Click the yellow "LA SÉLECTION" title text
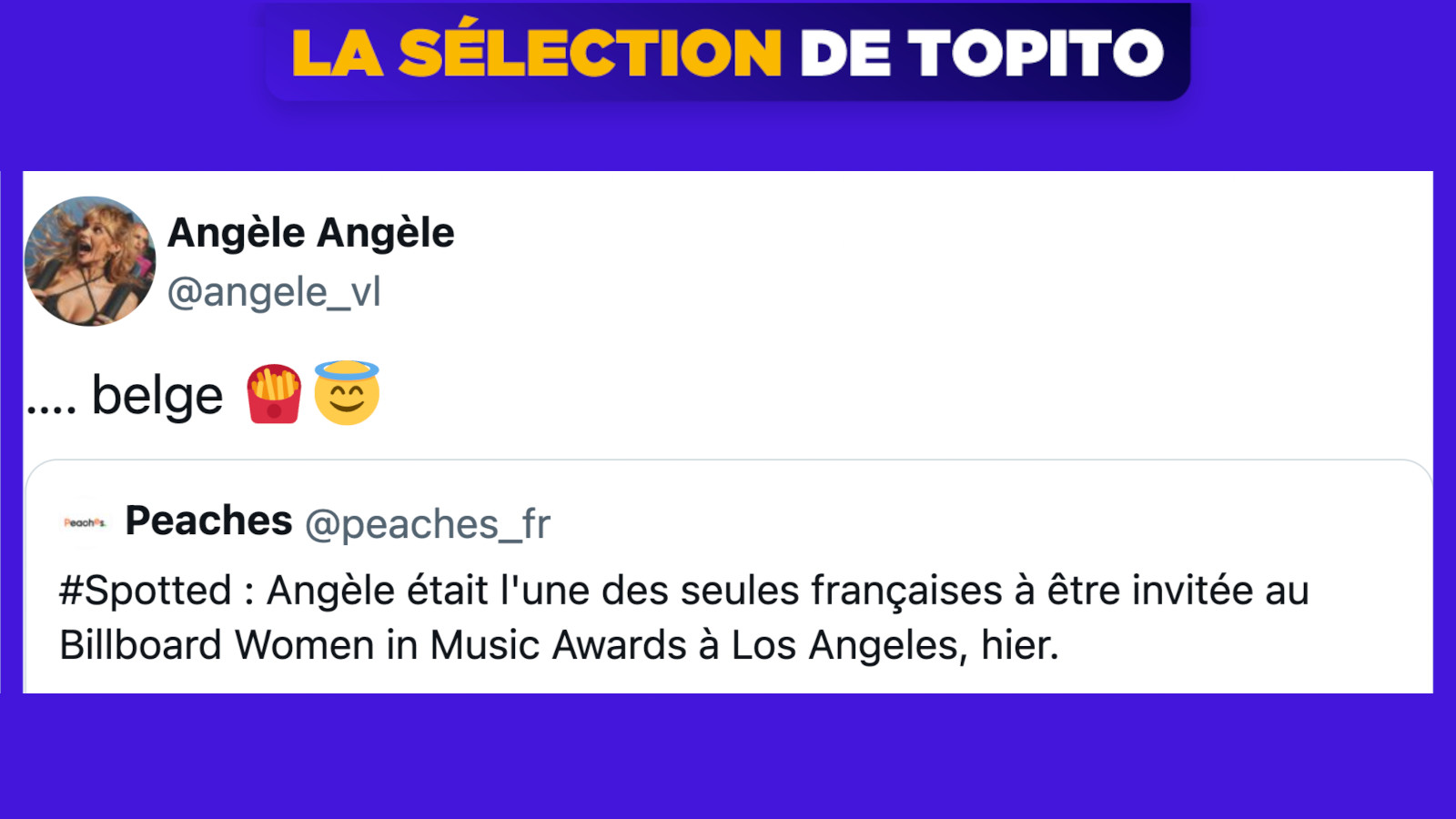Screen dimensions: 1456x819 click(x=536, y=53)
